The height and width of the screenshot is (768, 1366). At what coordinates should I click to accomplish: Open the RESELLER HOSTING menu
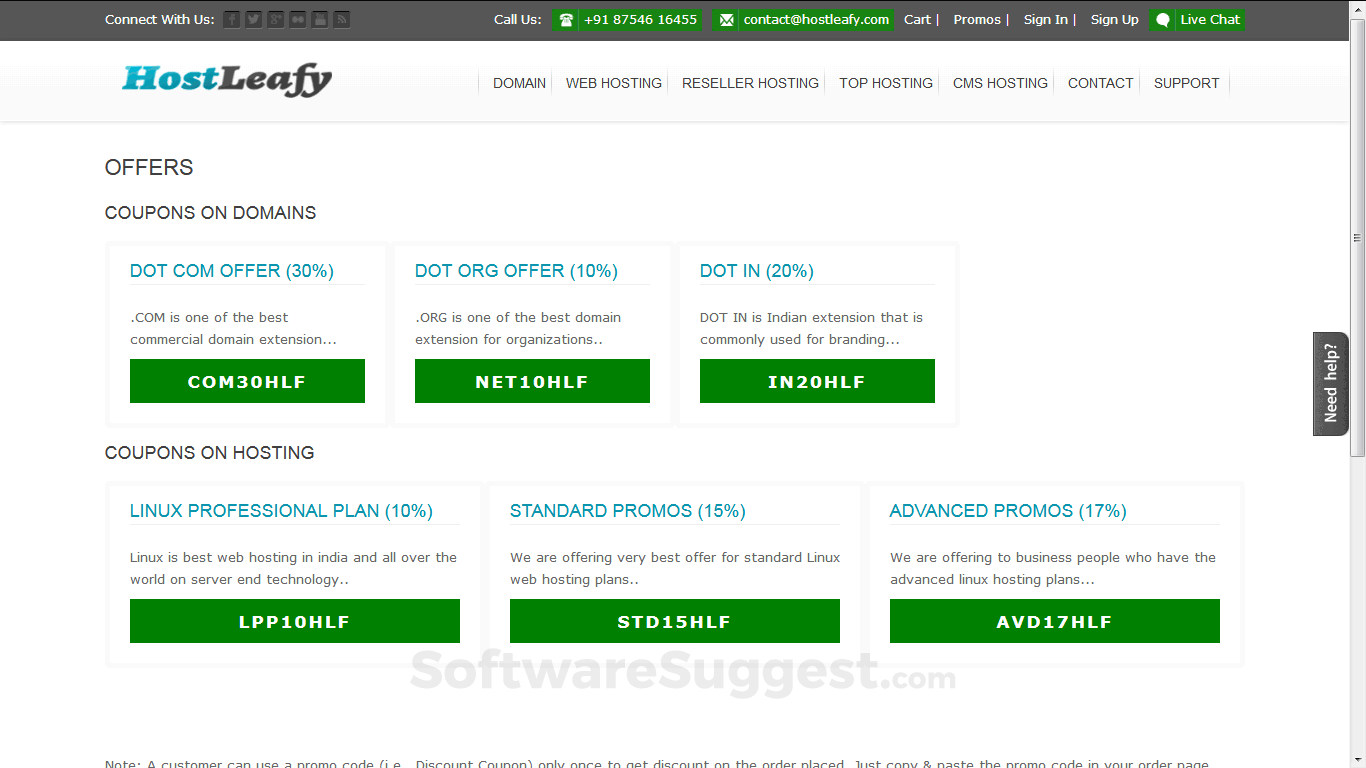tap(750, 83)
